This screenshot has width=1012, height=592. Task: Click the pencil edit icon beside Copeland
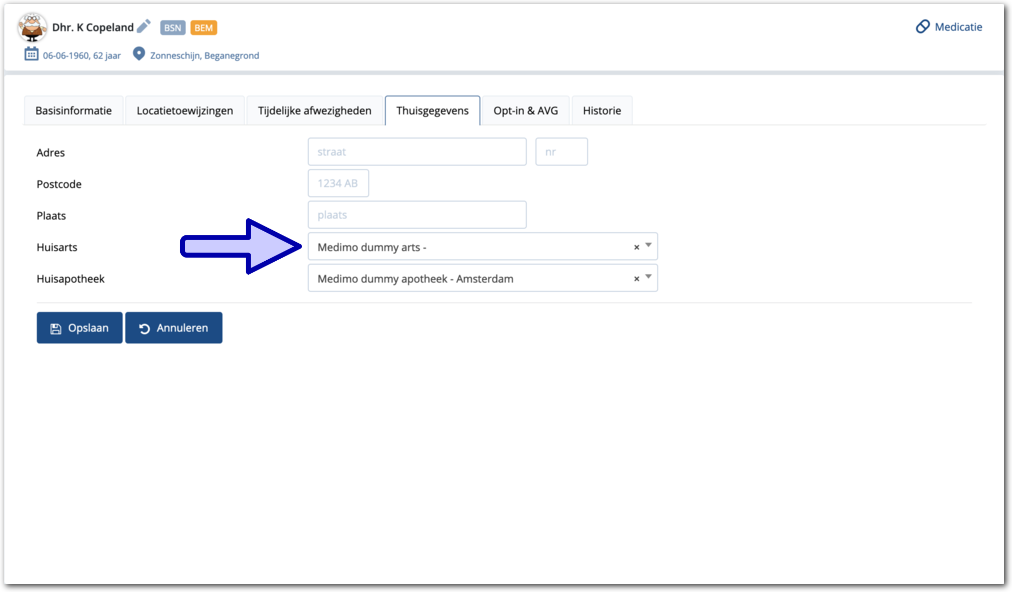click(x=144, y=27)
